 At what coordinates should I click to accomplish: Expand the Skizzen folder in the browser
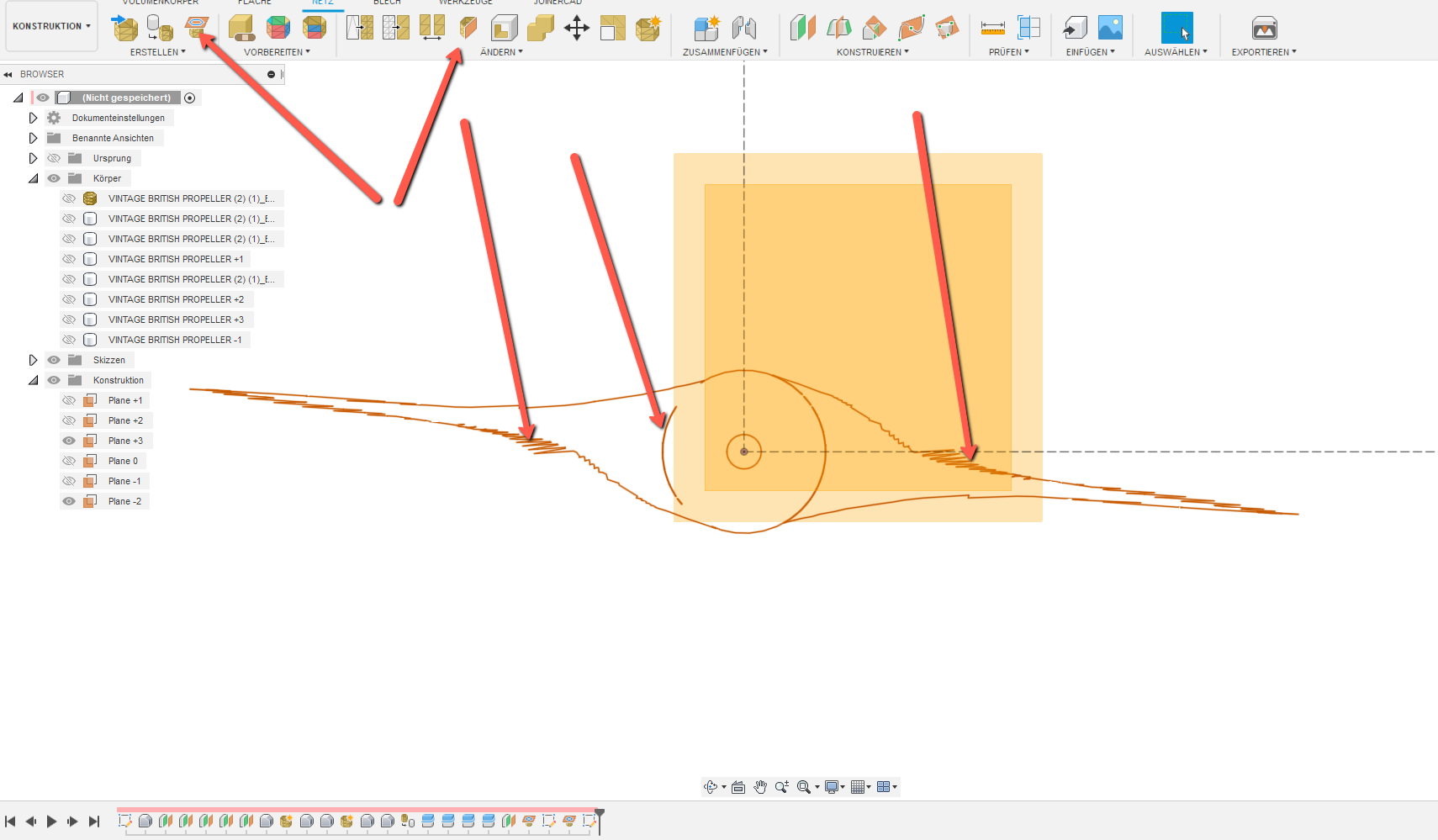(34, 359)
